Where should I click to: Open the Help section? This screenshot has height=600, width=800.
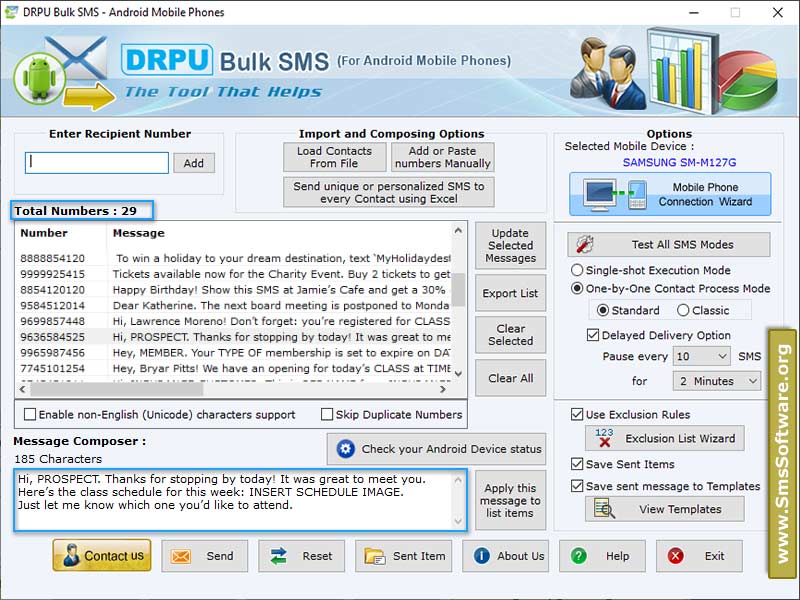tap(602, 556)
